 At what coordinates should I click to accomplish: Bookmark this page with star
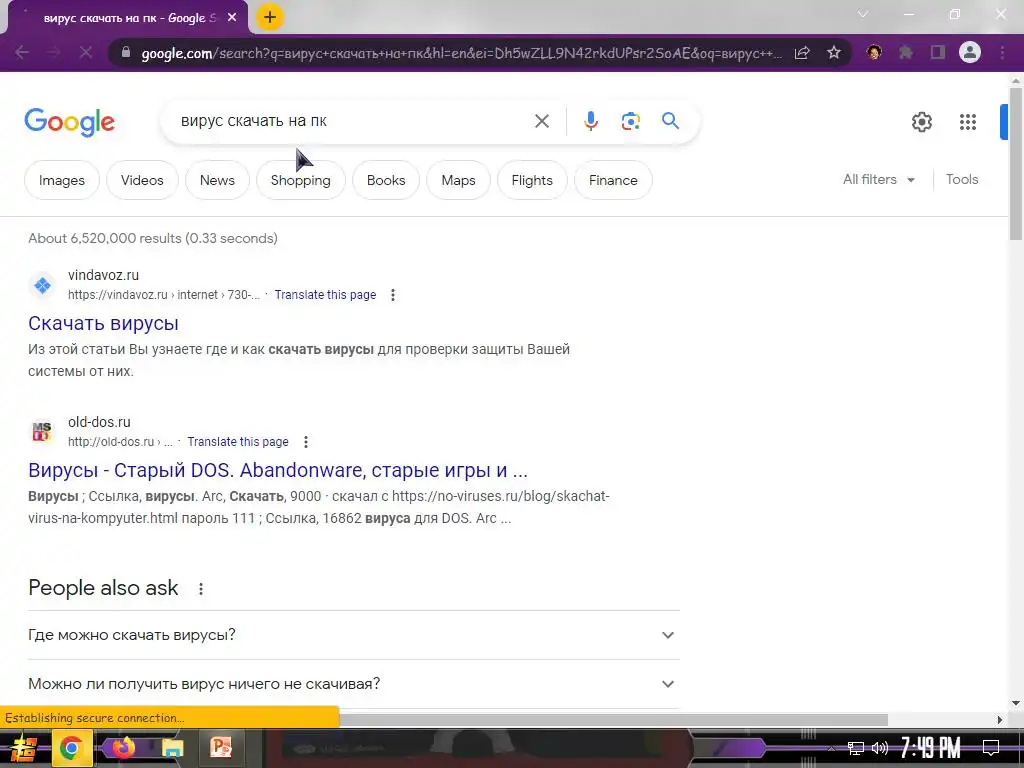[834, 53]
